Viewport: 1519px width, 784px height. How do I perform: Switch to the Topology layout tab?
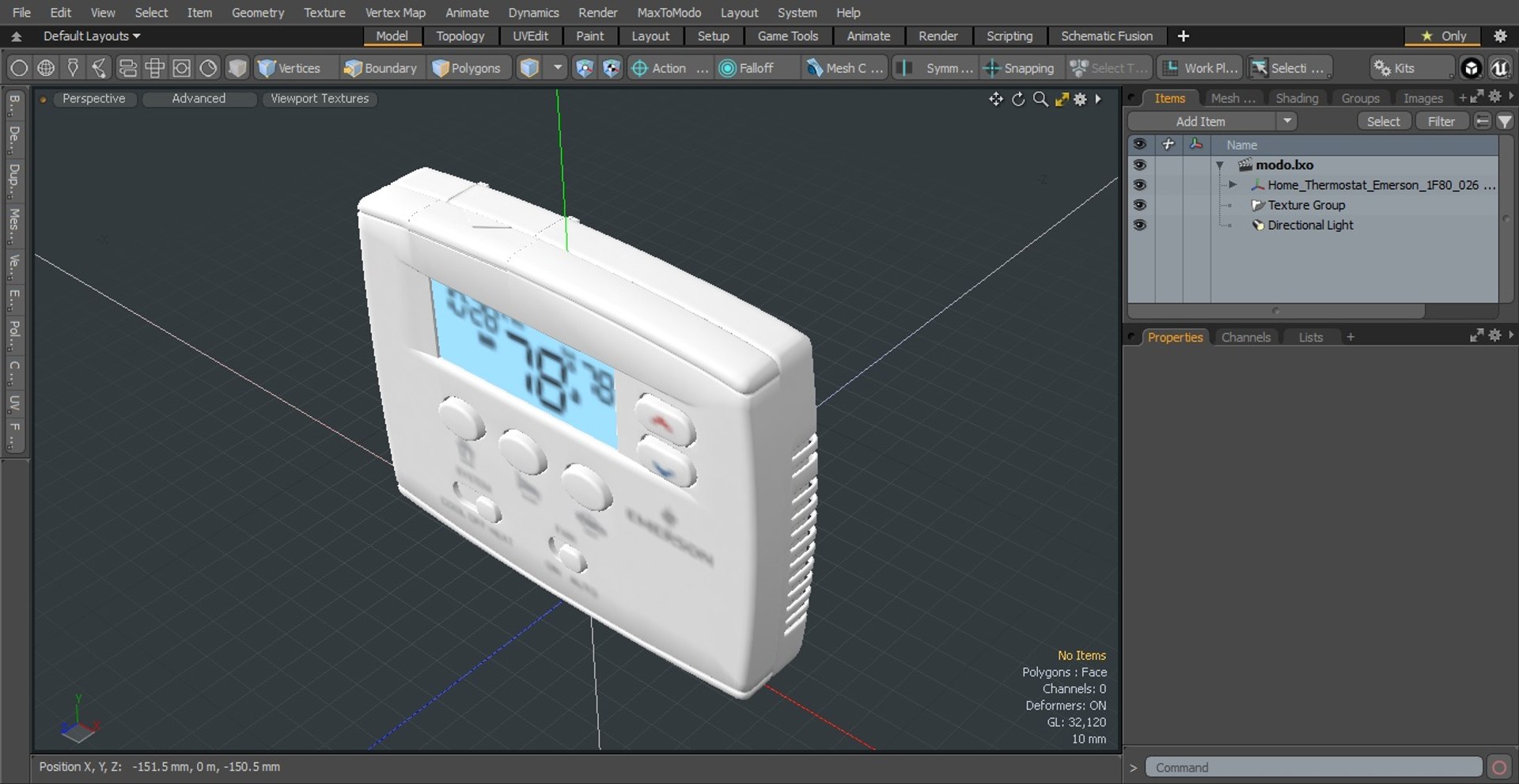(460, 36)
